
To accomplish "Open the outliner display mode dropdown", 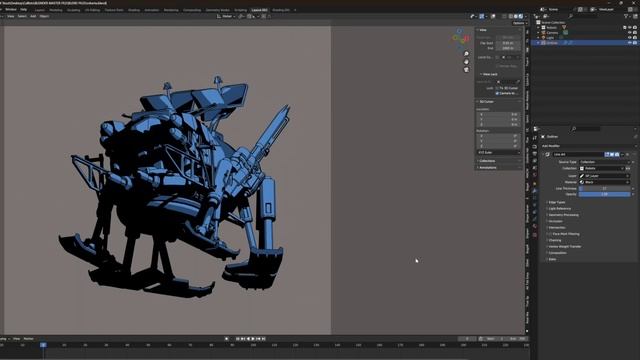I will click(x=547, y=16).
